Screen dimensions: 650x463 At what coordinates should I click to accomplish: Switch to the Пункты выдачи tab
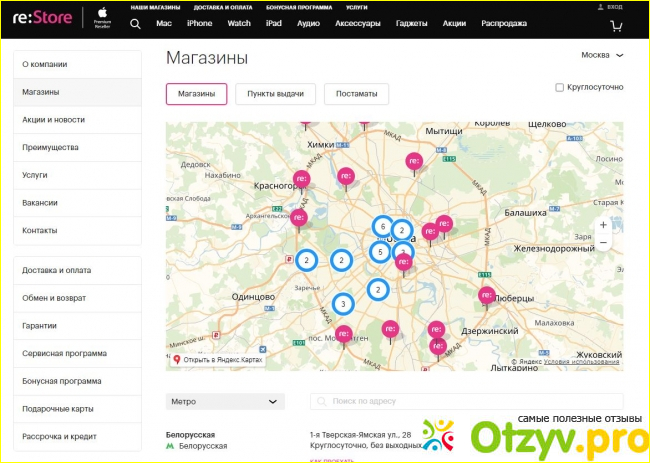pos(275,94)
